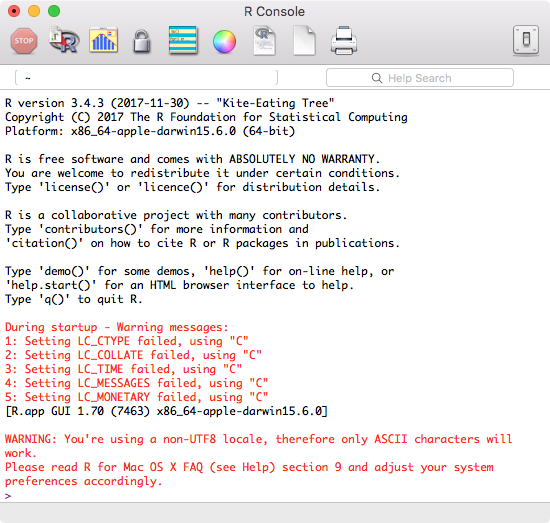
Task: Click the LC_MESSAGES failed warning line
Action: point(136,383)
